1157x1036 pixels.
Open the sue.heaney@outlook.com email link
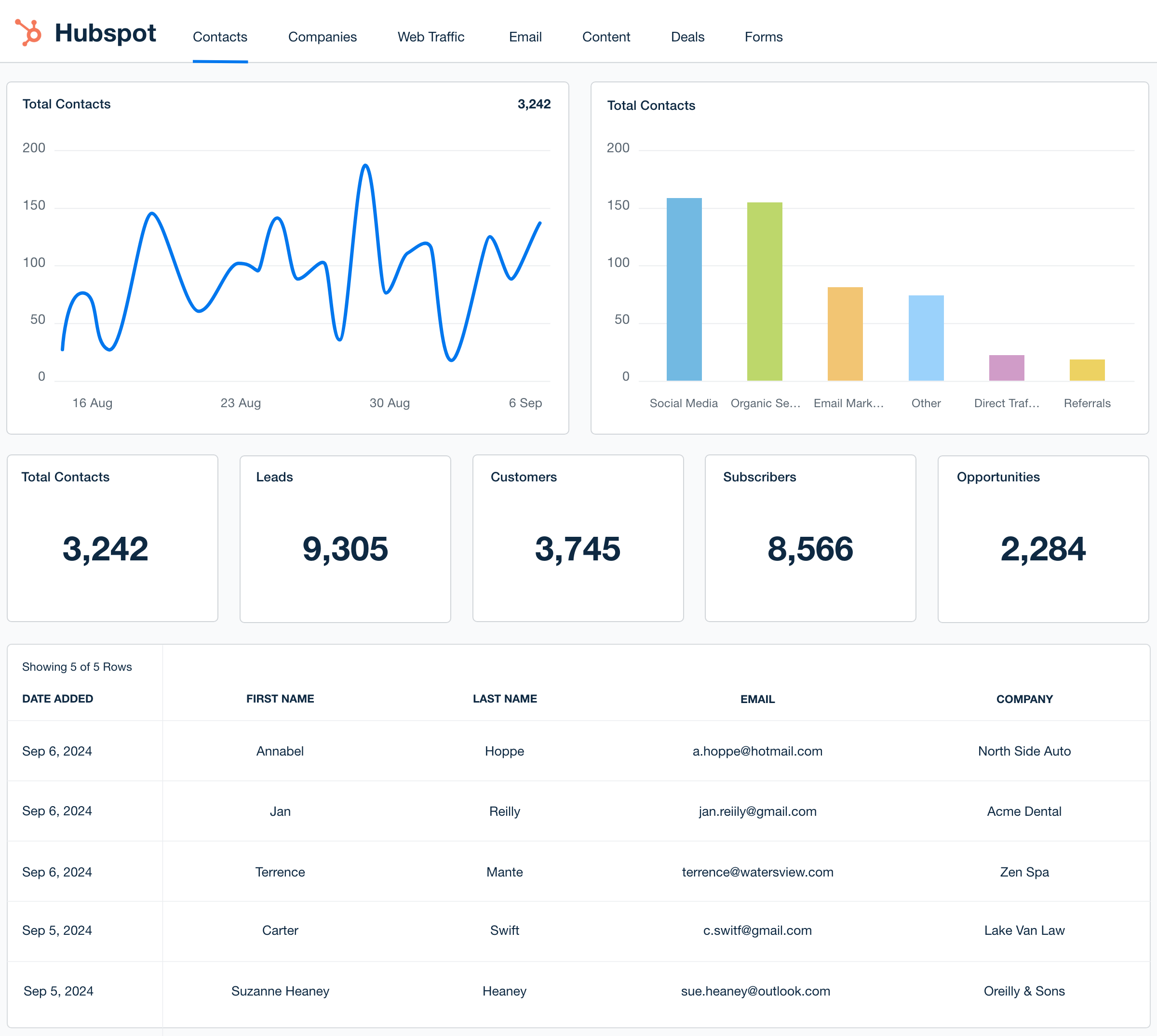click(755, 991)
